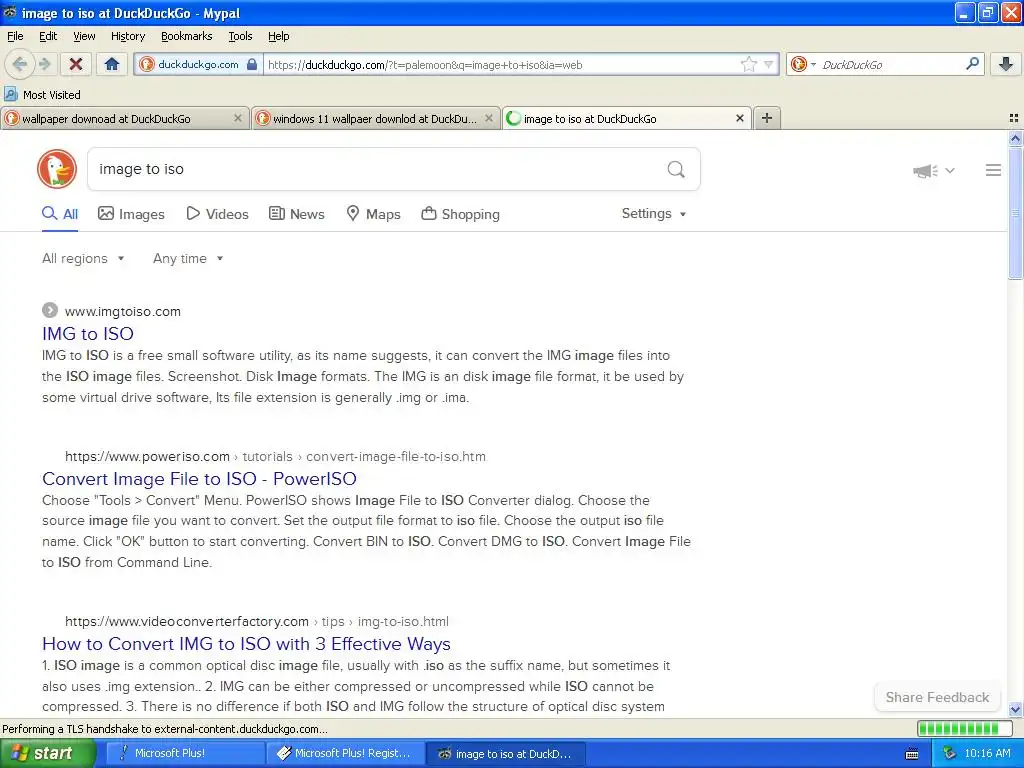Click the padlock site identity icon

(x=252, y=64)
